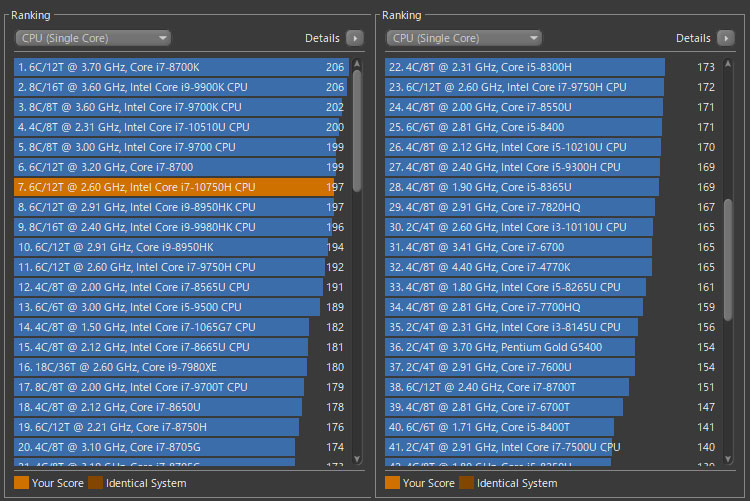Click the left panel Your Score orange swatch
750x501 pixels.
click(22, 483)
